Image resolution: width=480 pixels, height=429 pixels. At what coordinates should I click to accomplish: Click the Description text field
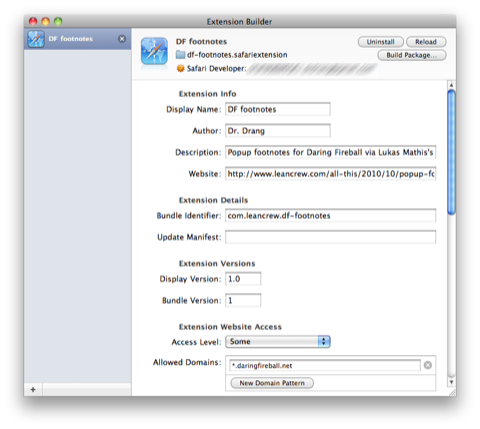coord(330,152)
